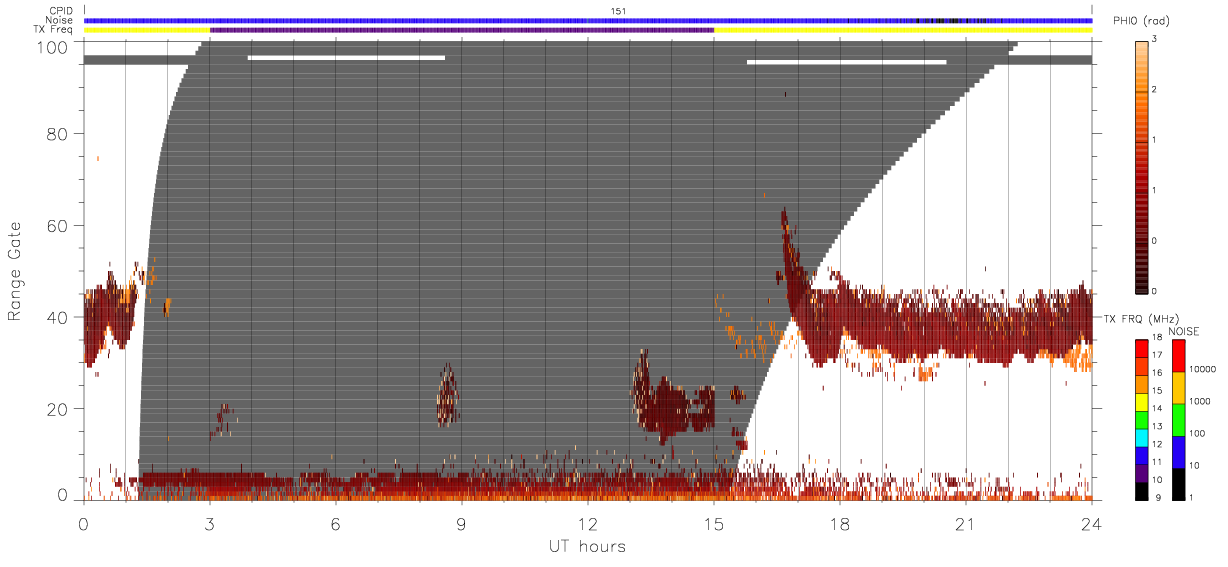This screenshot has height=567, width=1228.
Task: Click Range Gate axis tick 80
Action: pos(58,135)
